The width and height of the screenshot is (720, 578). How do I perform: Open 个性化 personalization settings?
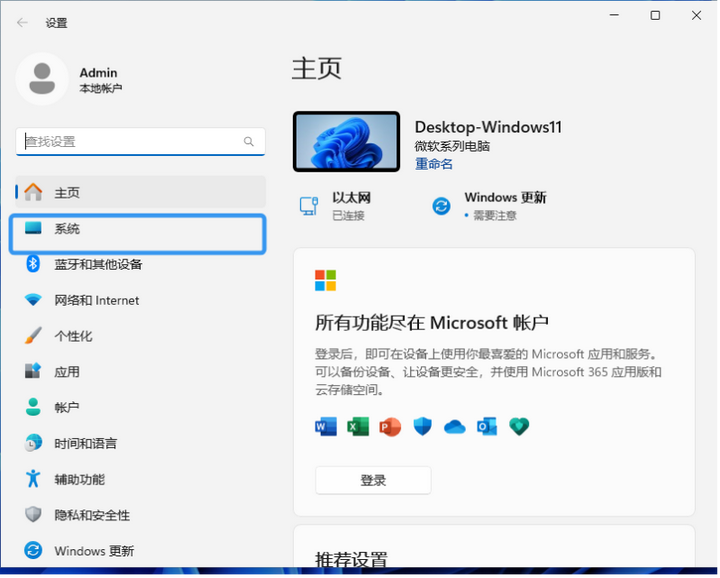(x=141, y=337)
